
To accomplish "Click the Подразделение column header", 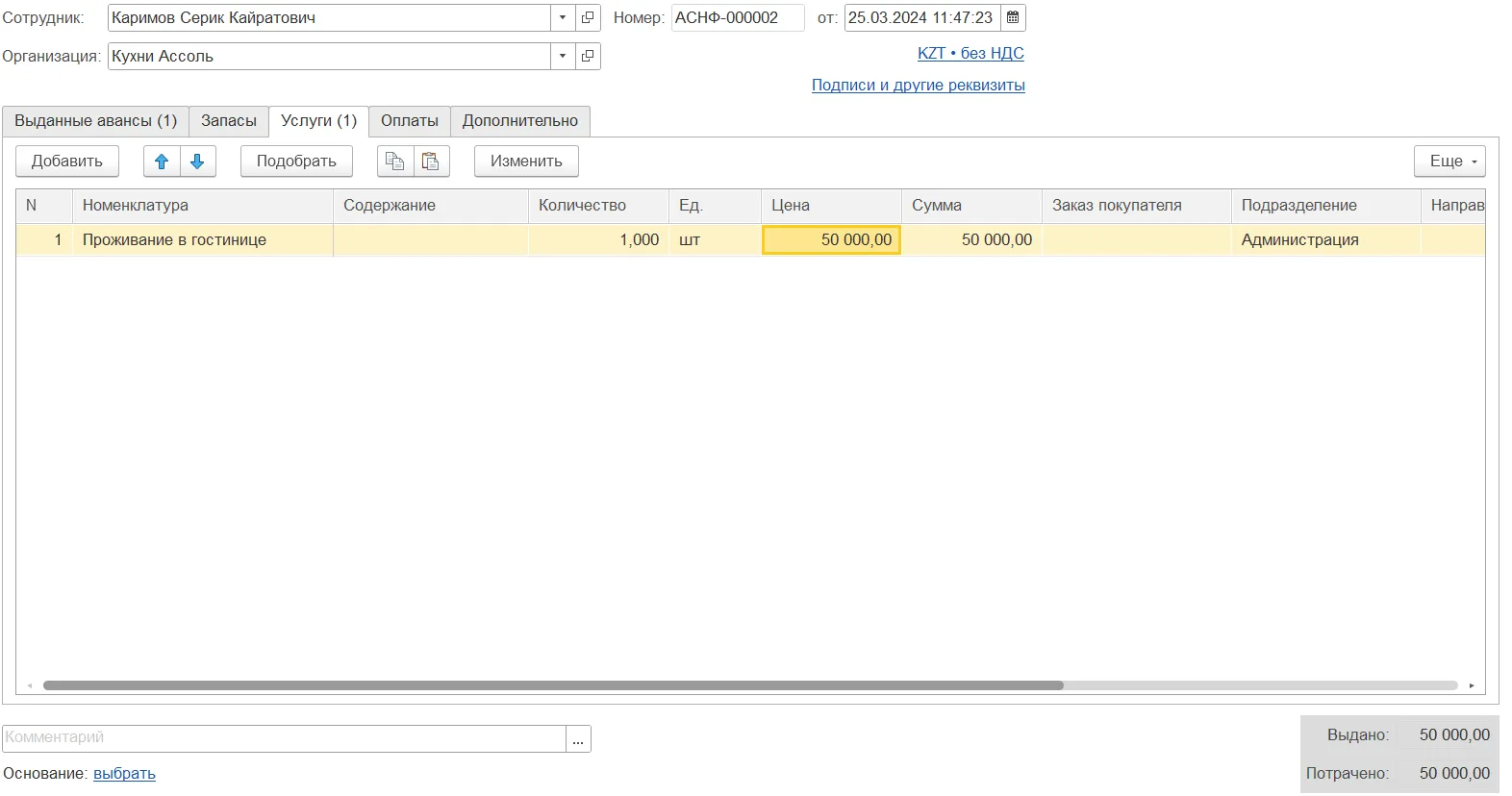I will click(1325, 206).
